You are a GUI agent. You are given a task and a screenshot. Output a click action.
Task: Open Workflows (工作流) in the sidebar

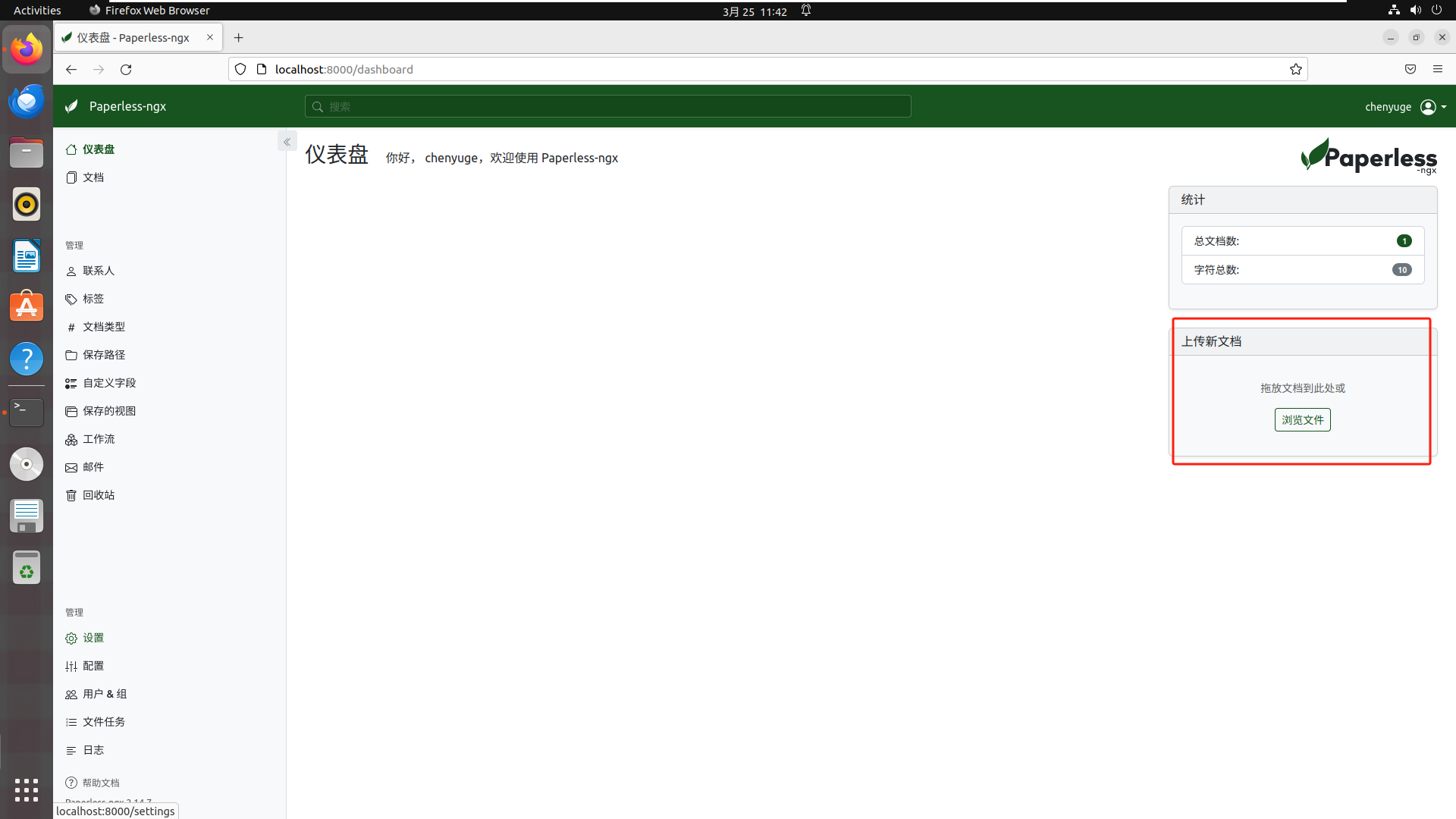coord(98,439)
